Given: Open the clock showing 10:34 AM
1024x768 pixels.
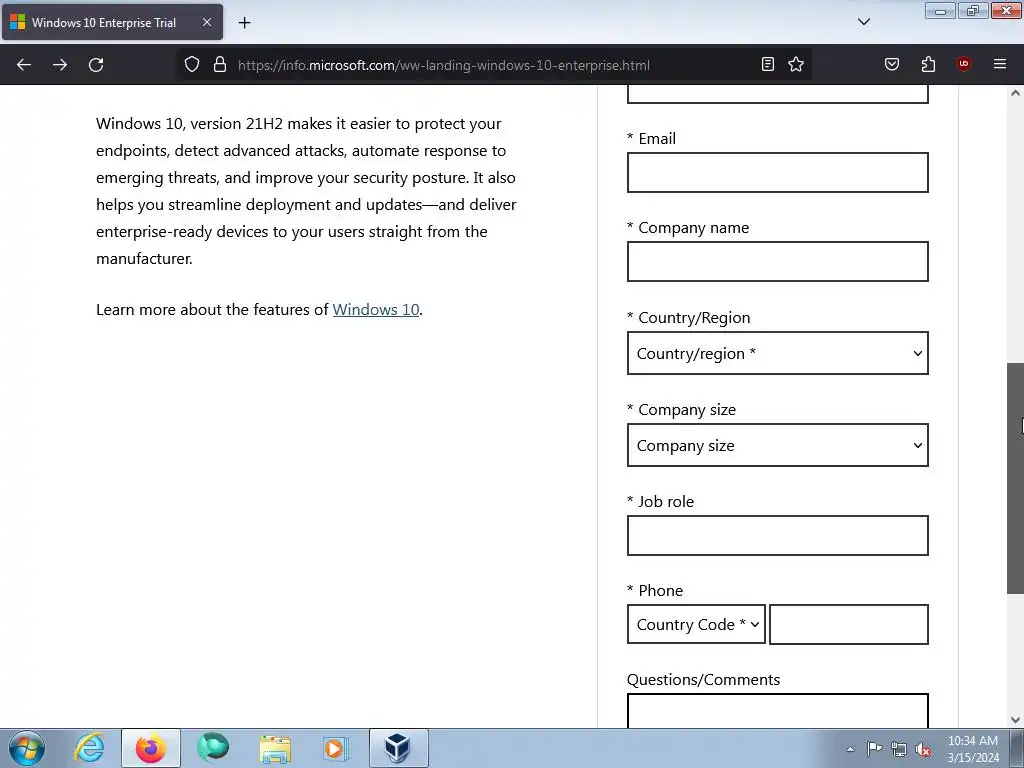Looking at the screenshot, I should [x=973, y=749].
